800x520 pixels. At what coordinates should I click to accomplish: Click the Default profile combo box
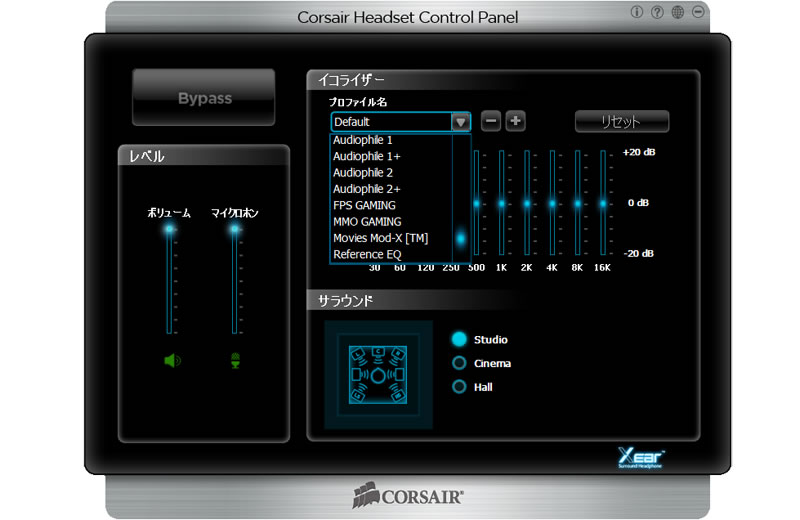[x=401, y=122]
